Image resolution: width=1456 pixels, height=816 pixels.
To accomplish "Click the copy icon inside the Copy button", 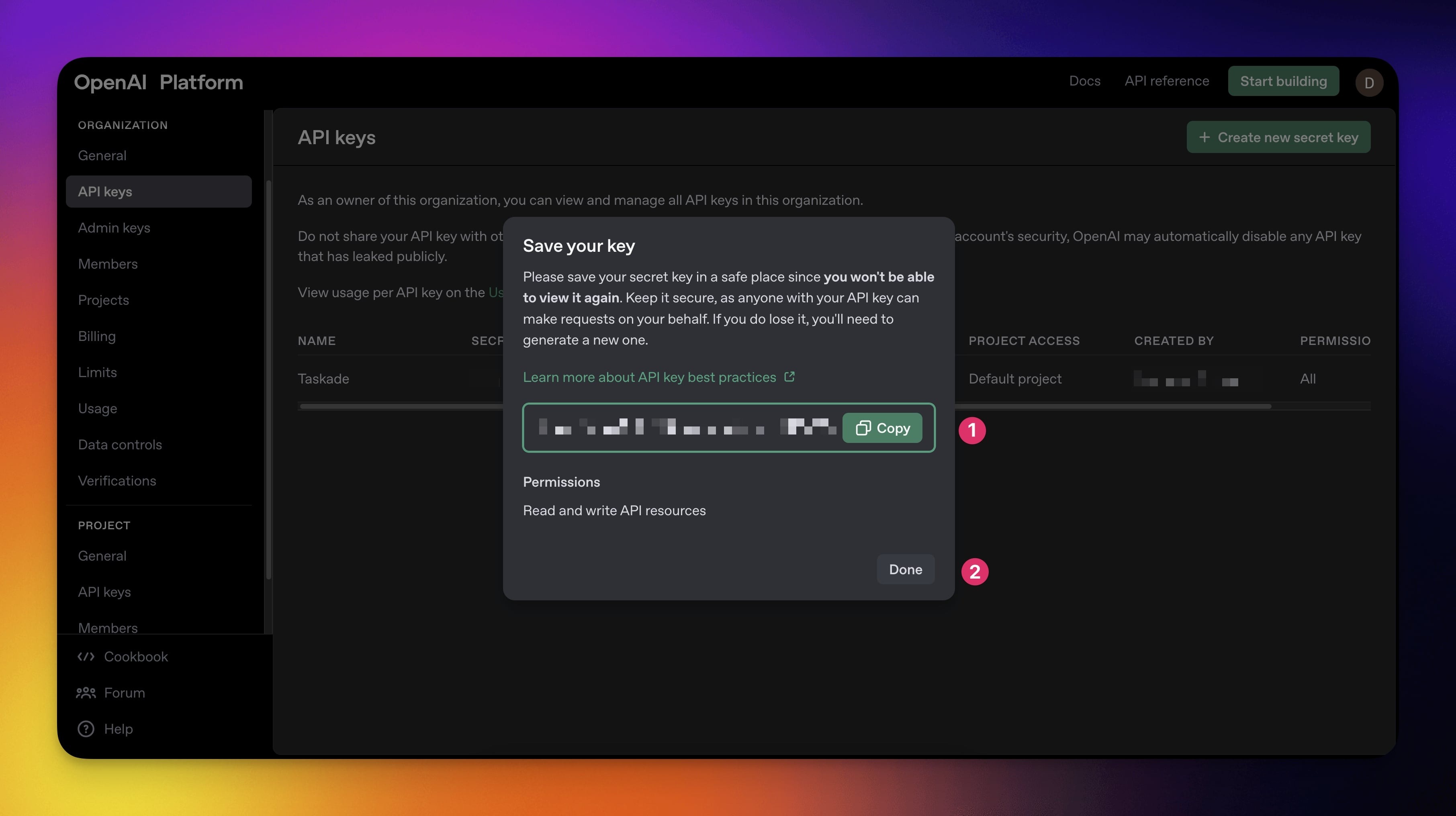I will pos(863,428).
